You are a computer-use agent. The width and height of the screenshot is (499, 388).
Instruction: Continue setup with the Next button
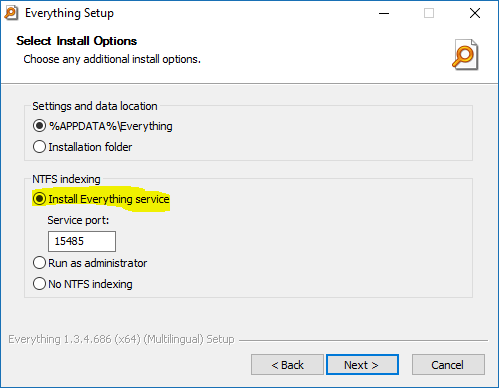click(x=362, y=365)
